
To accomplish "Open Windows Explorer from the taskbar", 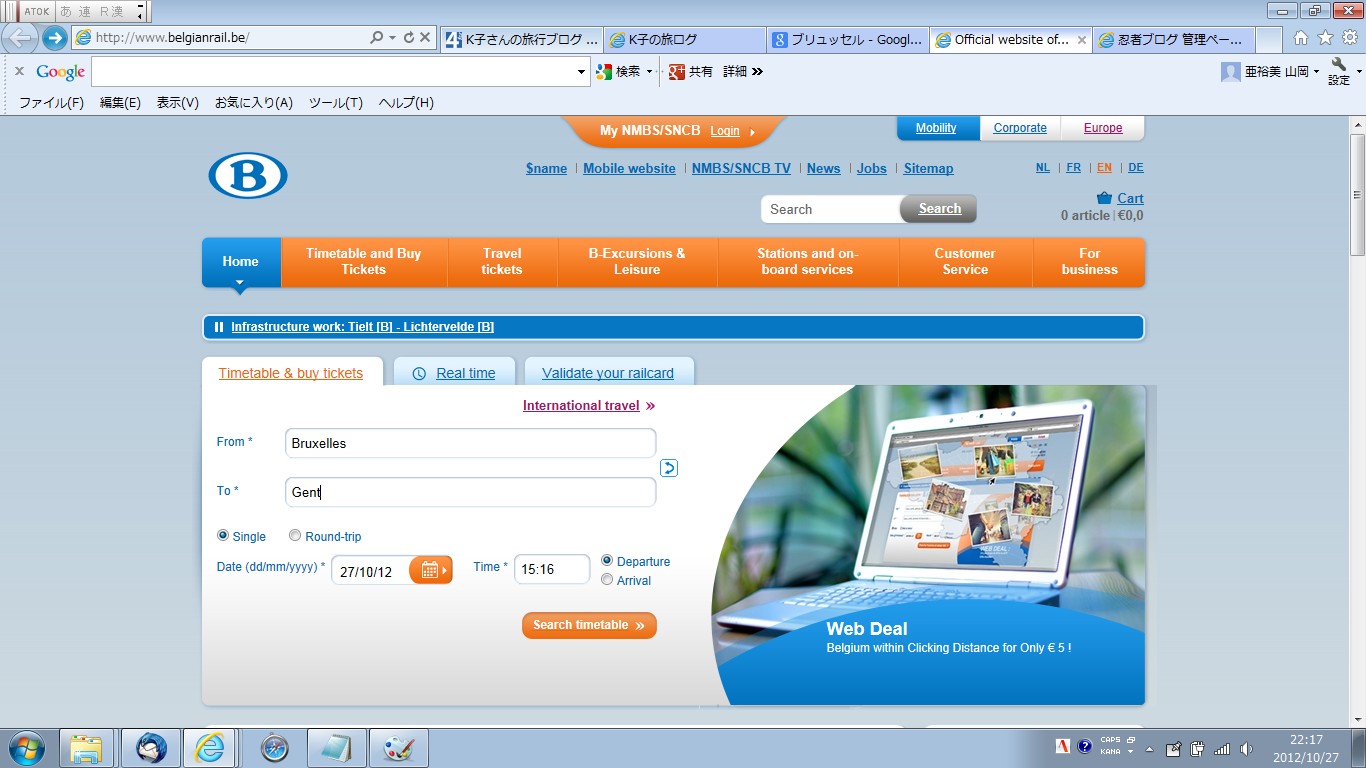I will (87, 748).
